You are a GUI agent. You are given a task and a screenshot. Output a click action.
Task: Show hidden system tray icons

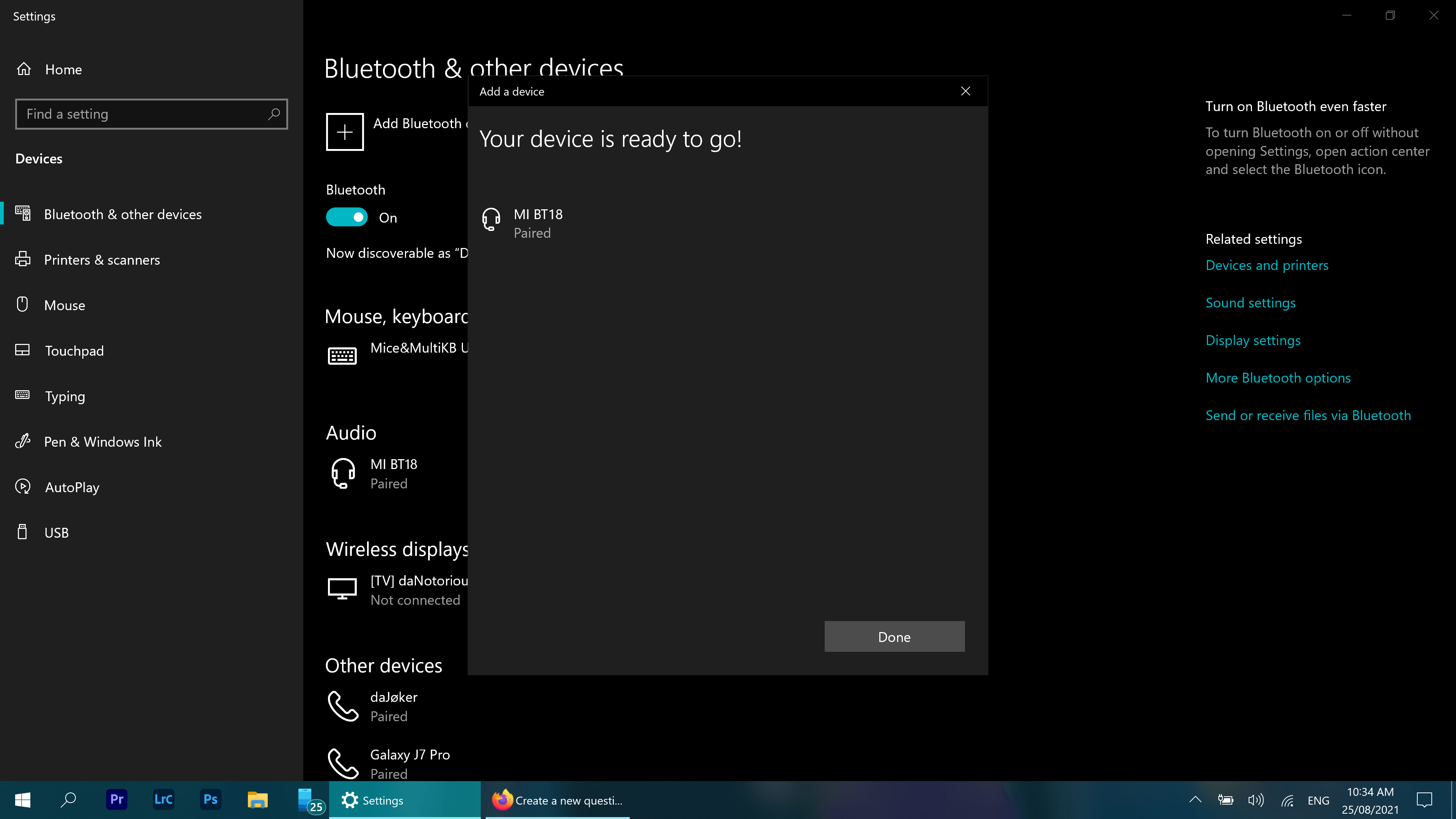point(1195,800)
